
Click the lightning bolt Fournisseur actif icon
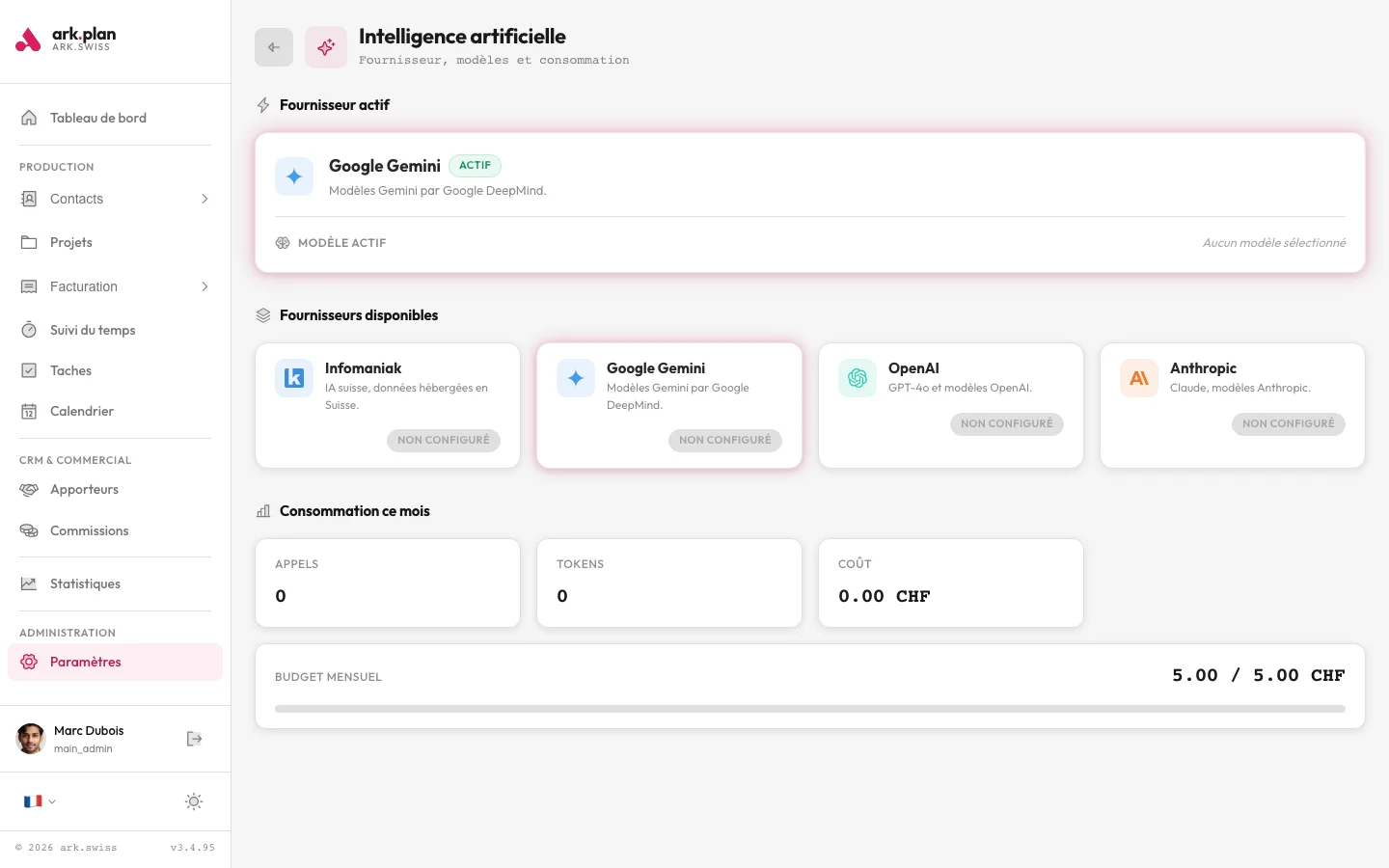click(263, 105)
